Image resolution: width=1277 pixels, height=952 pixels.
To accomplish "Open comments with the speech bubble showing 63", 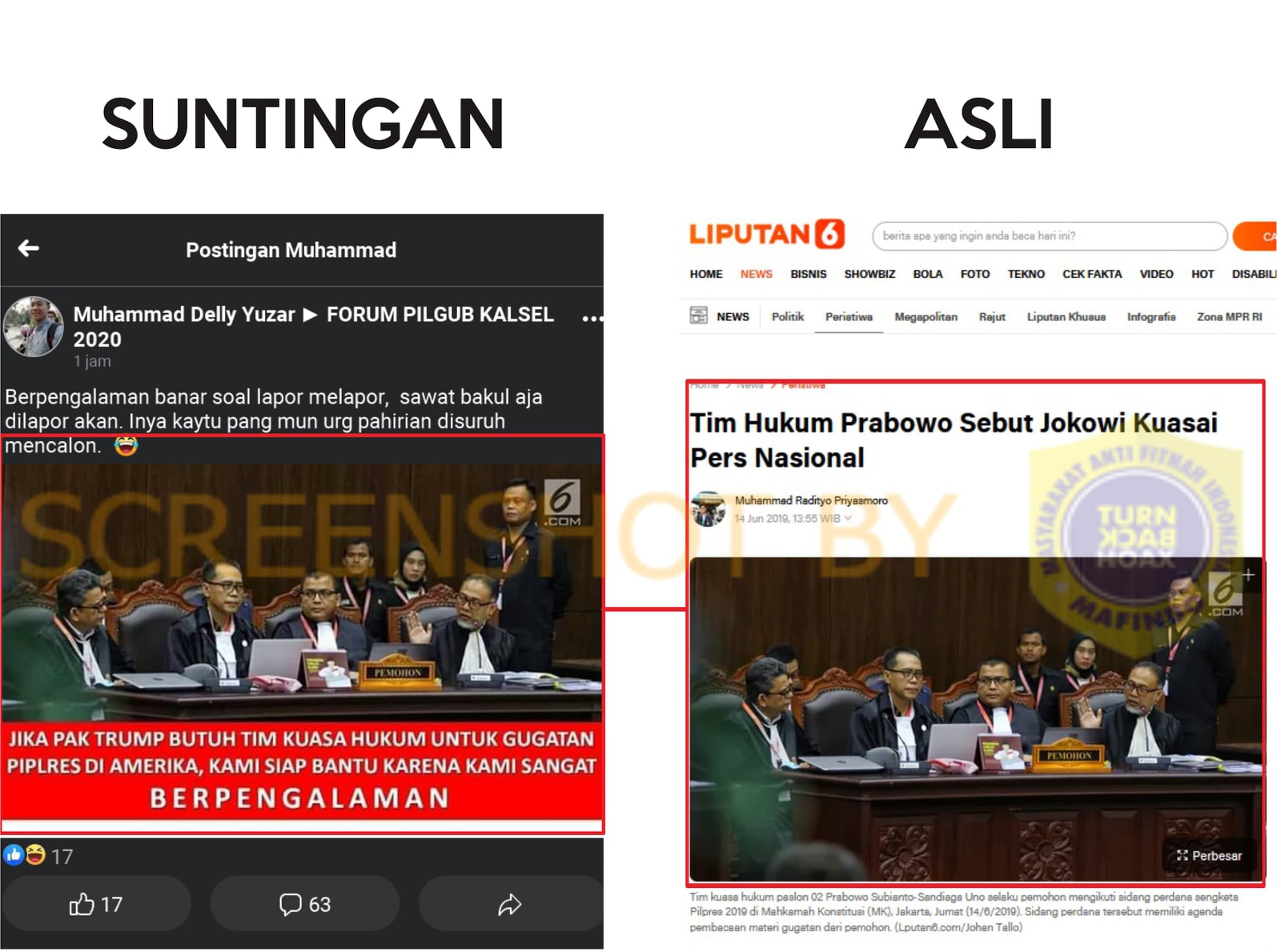I will (x=304, y=904).
